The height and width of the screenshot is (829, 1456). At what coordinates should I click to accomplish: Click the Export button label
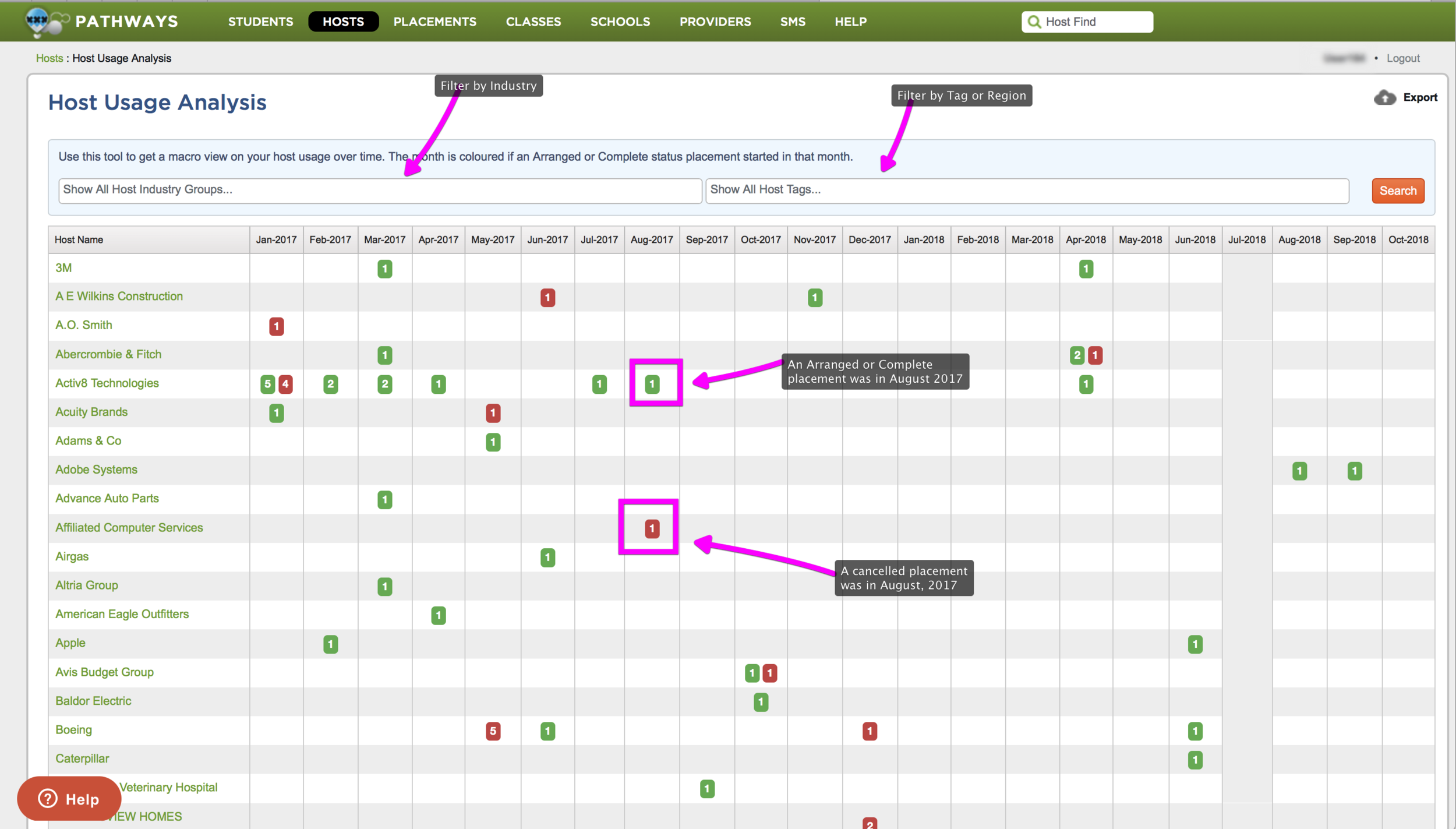coord(1420,97)
